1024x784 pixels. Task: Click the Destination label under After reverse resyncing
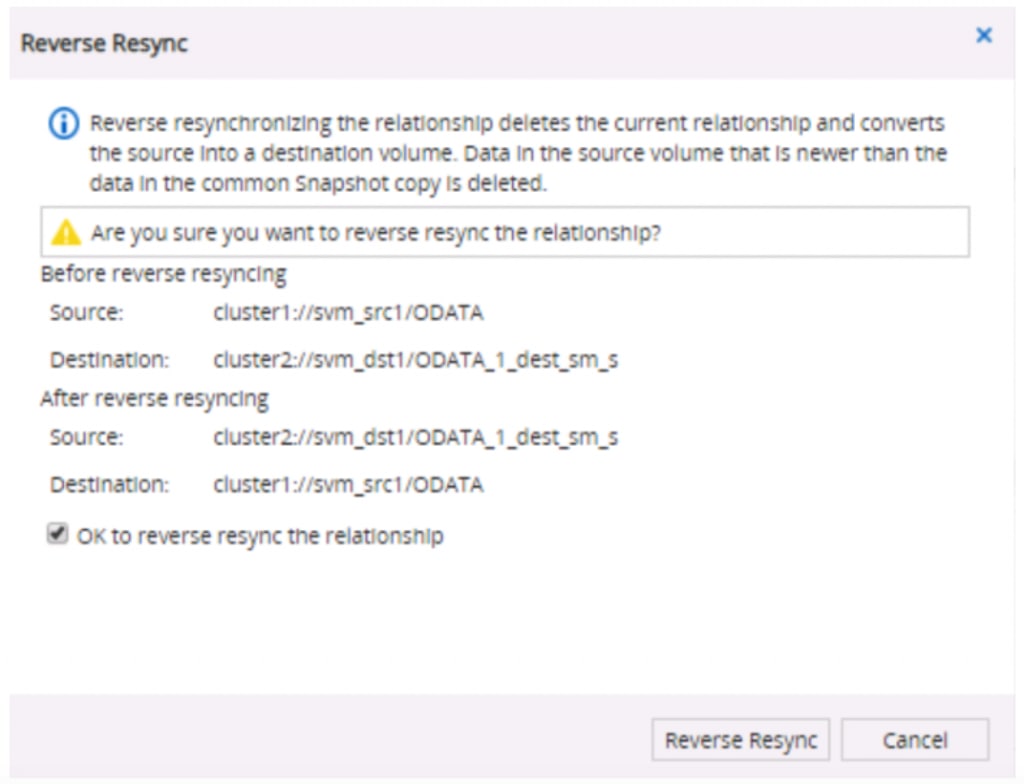click(x=110, y=485)
